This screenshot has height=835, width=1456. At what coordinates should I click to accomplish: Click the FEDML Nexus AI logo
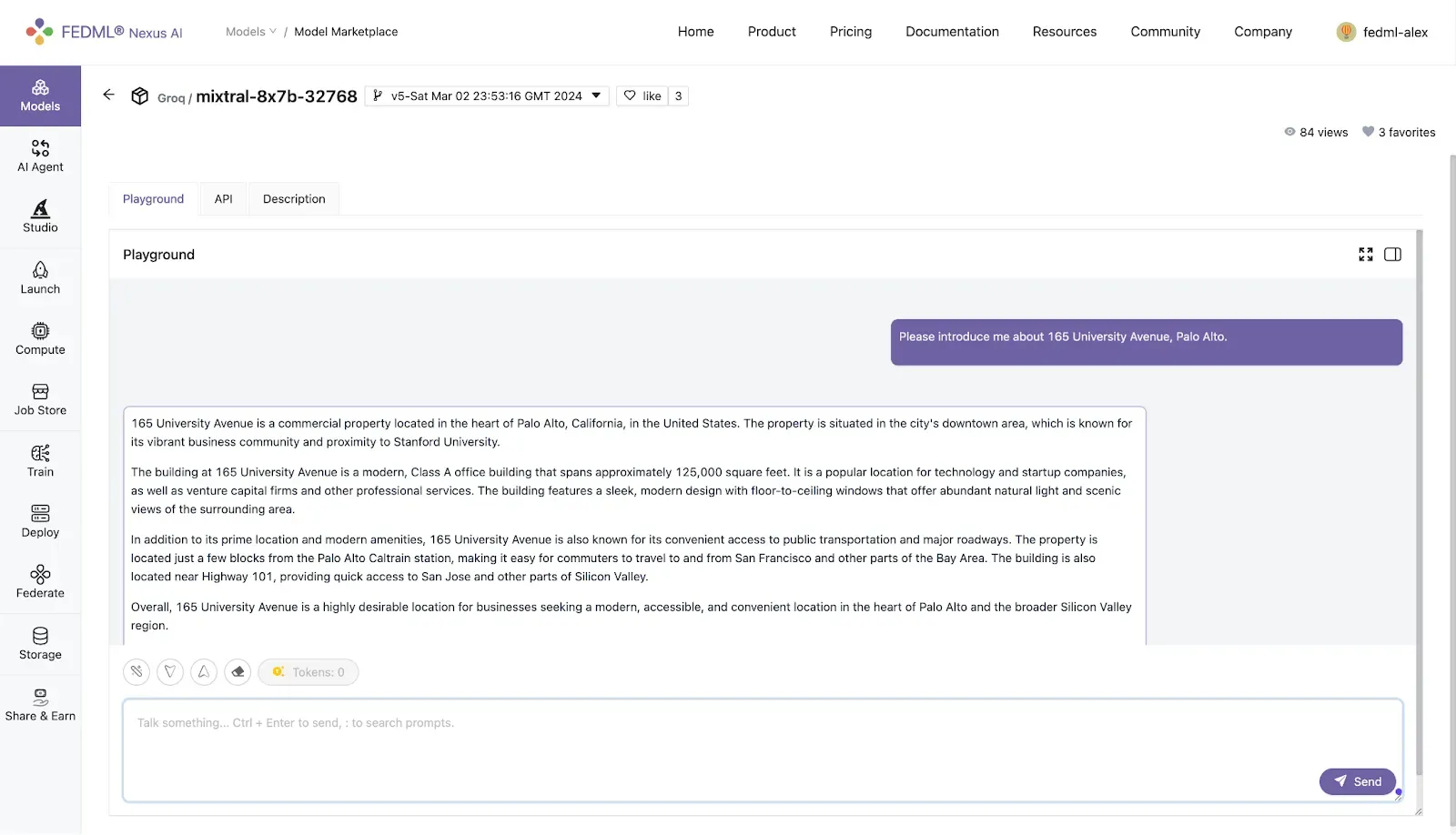click(x=104, y=32)
